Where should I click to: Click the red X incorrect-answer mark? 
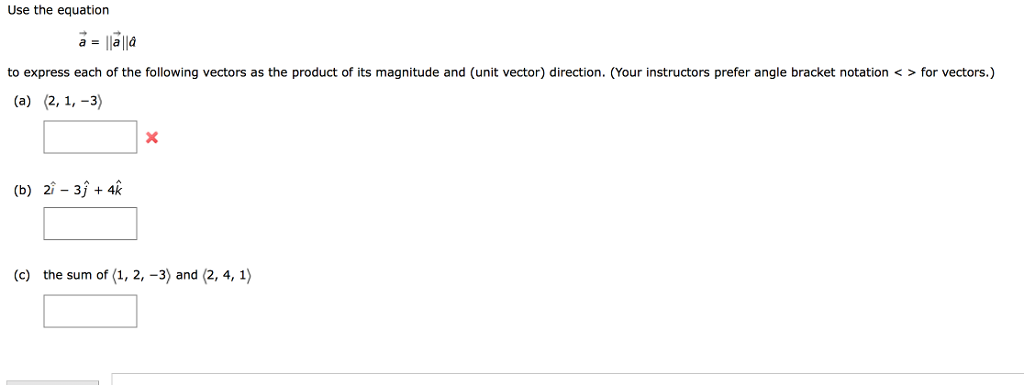(152, 138)
